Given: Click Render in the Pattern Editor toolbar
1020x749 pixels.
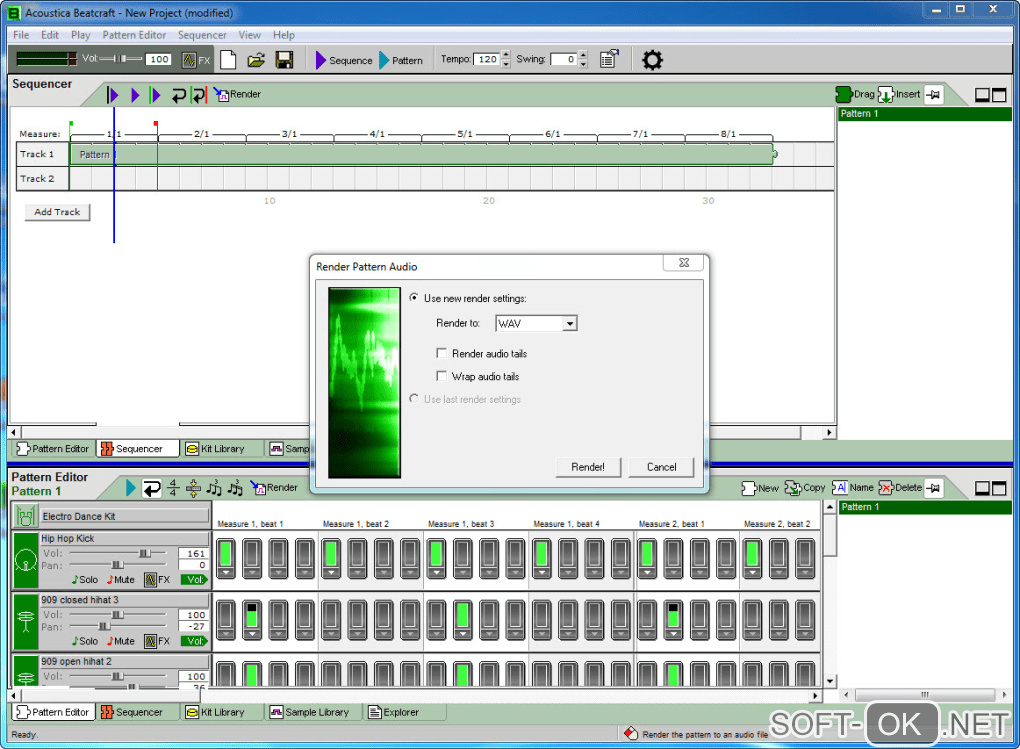Looking at the screenshot, I should [x=274, y=487].
